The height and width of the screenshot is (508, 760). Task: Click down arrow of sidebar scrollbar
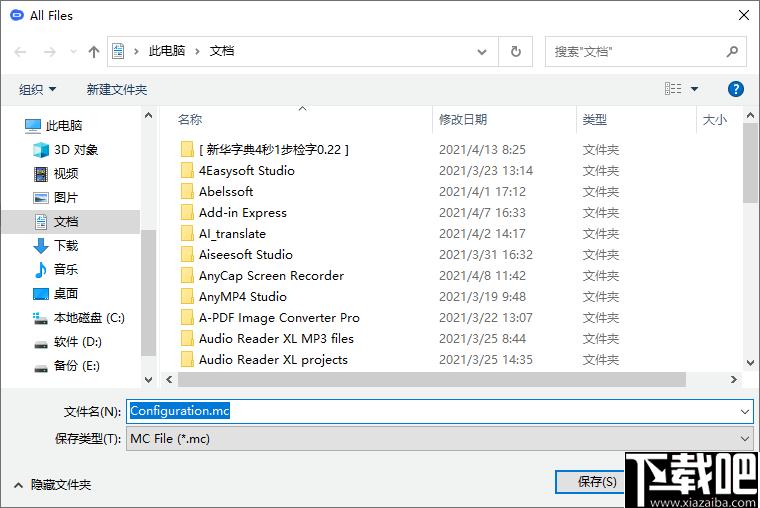click(x=148, y=380)
